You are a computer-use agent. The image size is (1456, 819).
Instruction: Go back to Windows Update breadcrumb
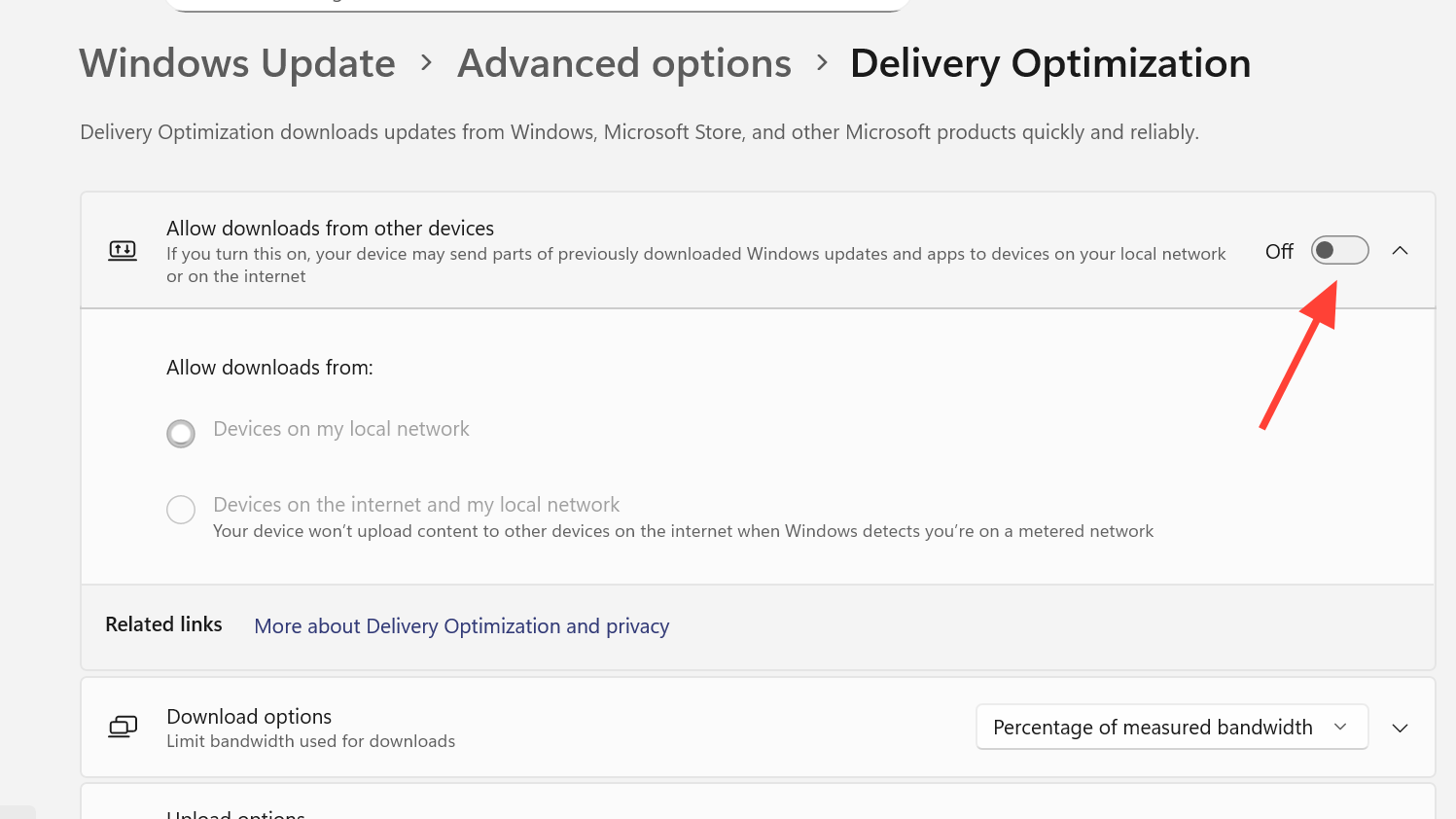(x=237, y=64)
